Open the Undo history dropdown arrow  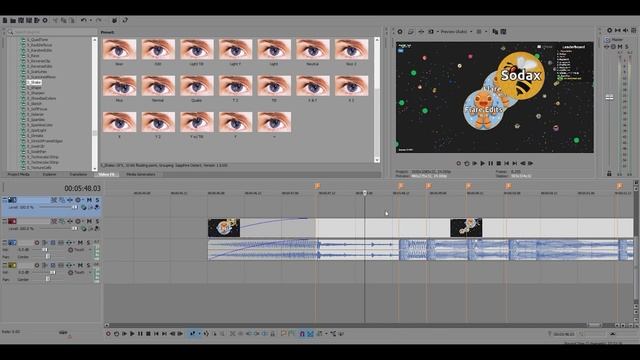(90, 20)
